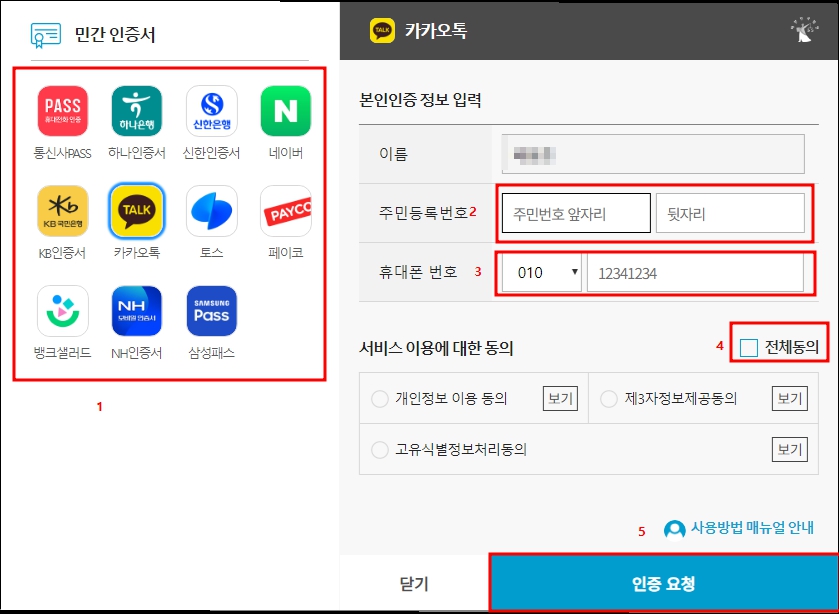The height and width of the screenshot is (614, 839).
Task: Choose the 하나인증서 Hana Bank icon
Action: (137, 111)
